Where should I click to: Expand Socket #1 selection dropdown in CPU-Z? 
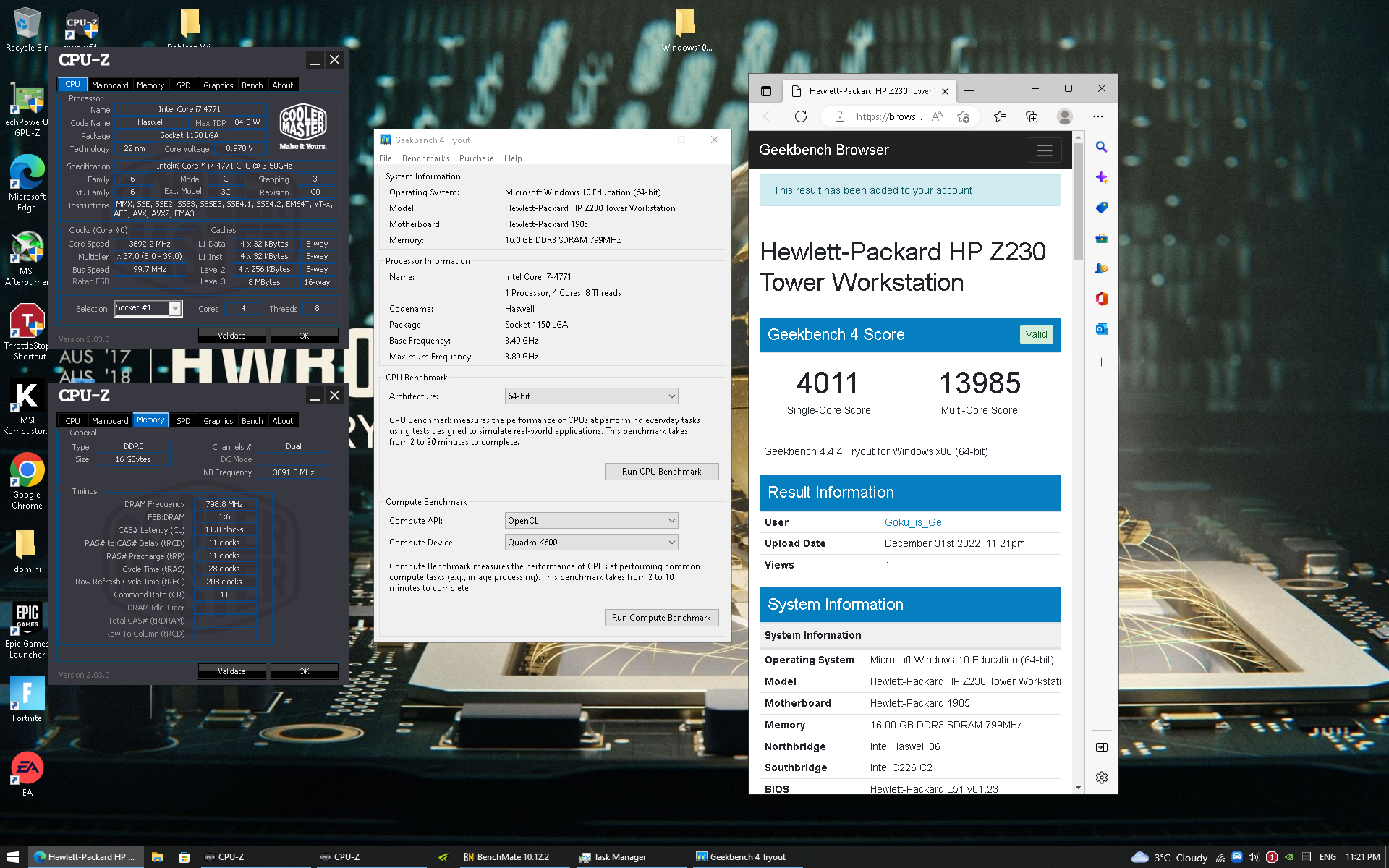174,309
